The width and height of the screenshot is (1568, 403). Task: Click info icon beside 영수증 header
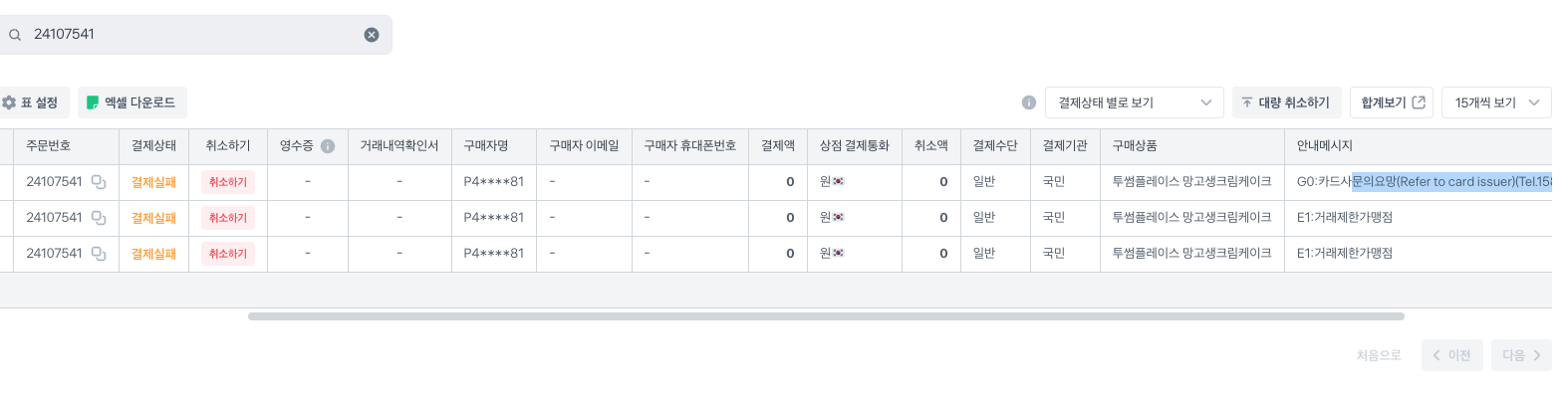coord(328,146)
